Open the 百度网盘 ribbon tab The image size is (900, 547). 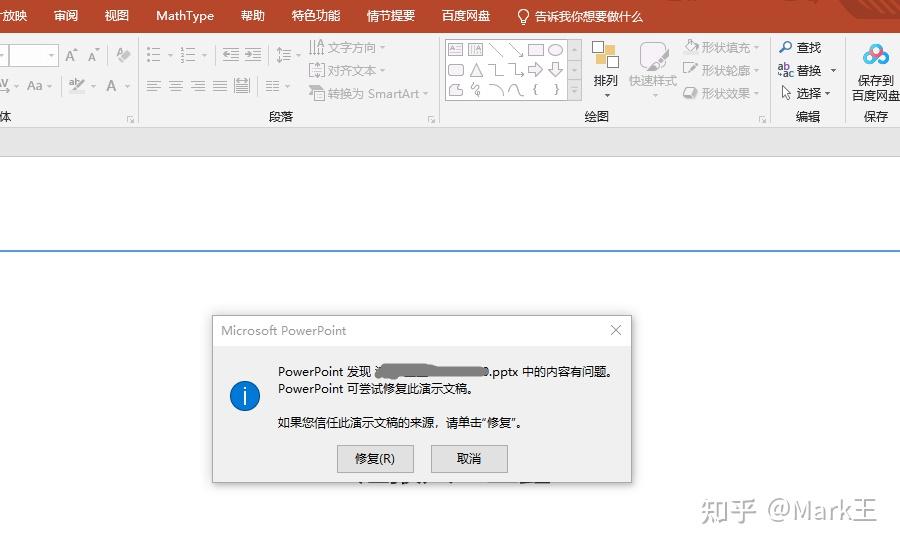tap(466, 15)
